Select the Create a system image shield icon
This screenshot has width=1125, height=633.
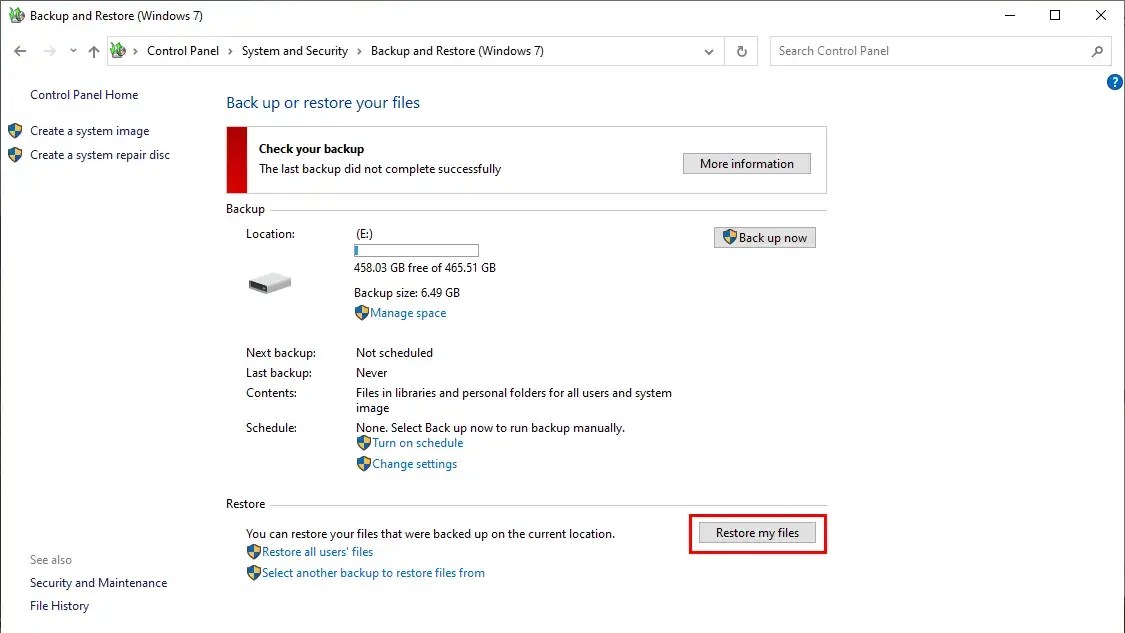[x=15, y=130]
